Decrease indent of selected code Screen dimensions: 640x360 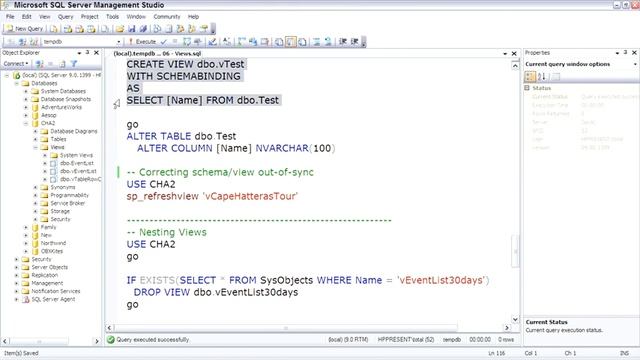pyautogui.click(x=343, y=41)
